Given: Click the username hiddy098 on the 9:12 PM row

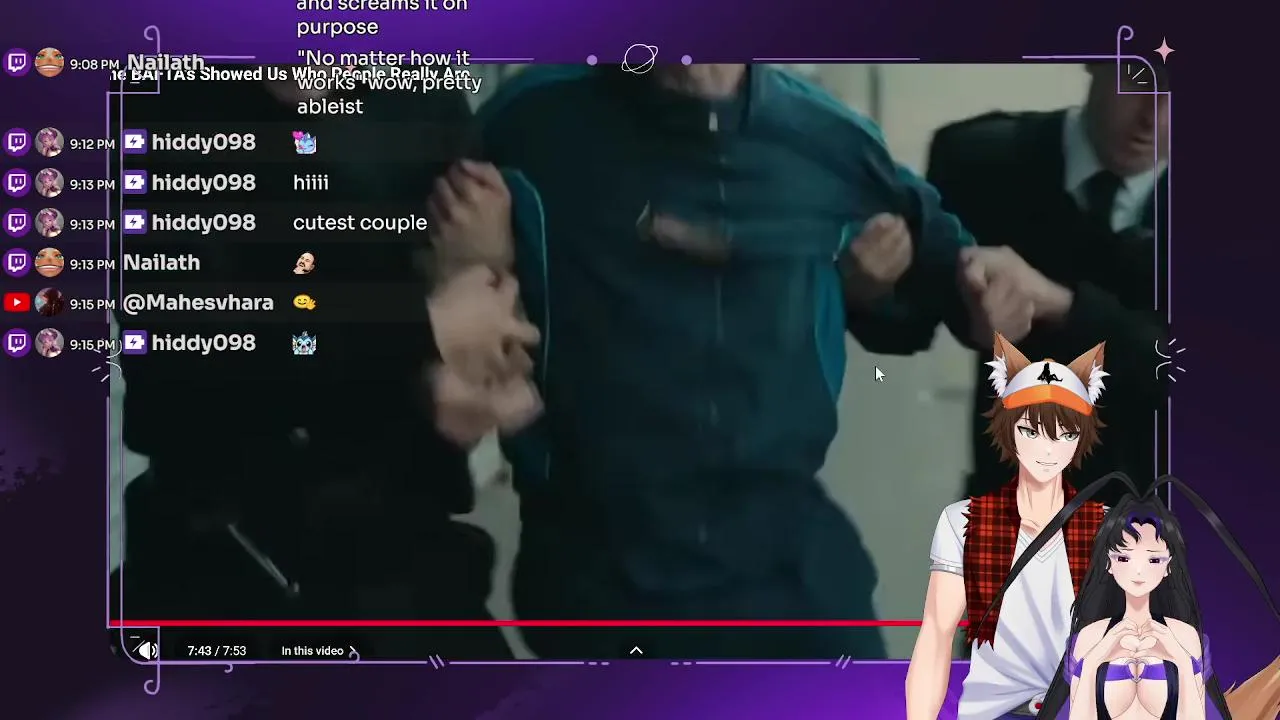Looking at the screenshot, I should click(204, 142).
